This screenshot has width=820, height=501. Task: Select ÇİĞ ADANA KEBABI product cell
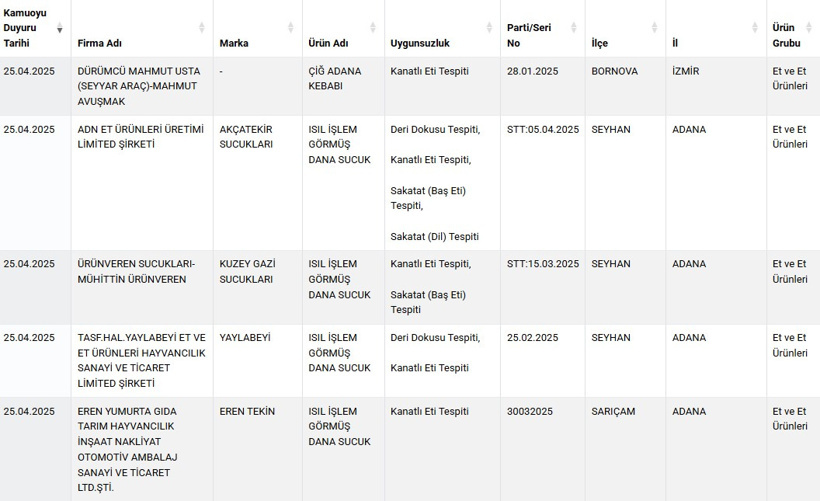tap(335, 78)
